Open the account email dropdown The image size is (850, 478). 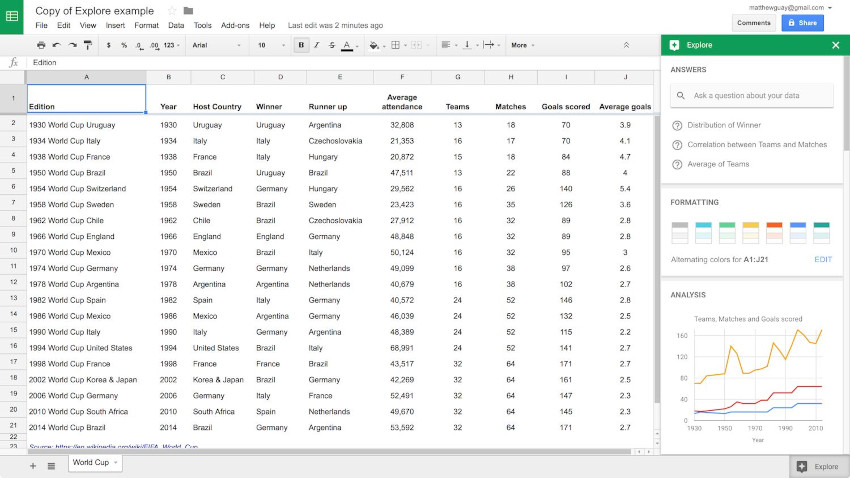(790, 8)
